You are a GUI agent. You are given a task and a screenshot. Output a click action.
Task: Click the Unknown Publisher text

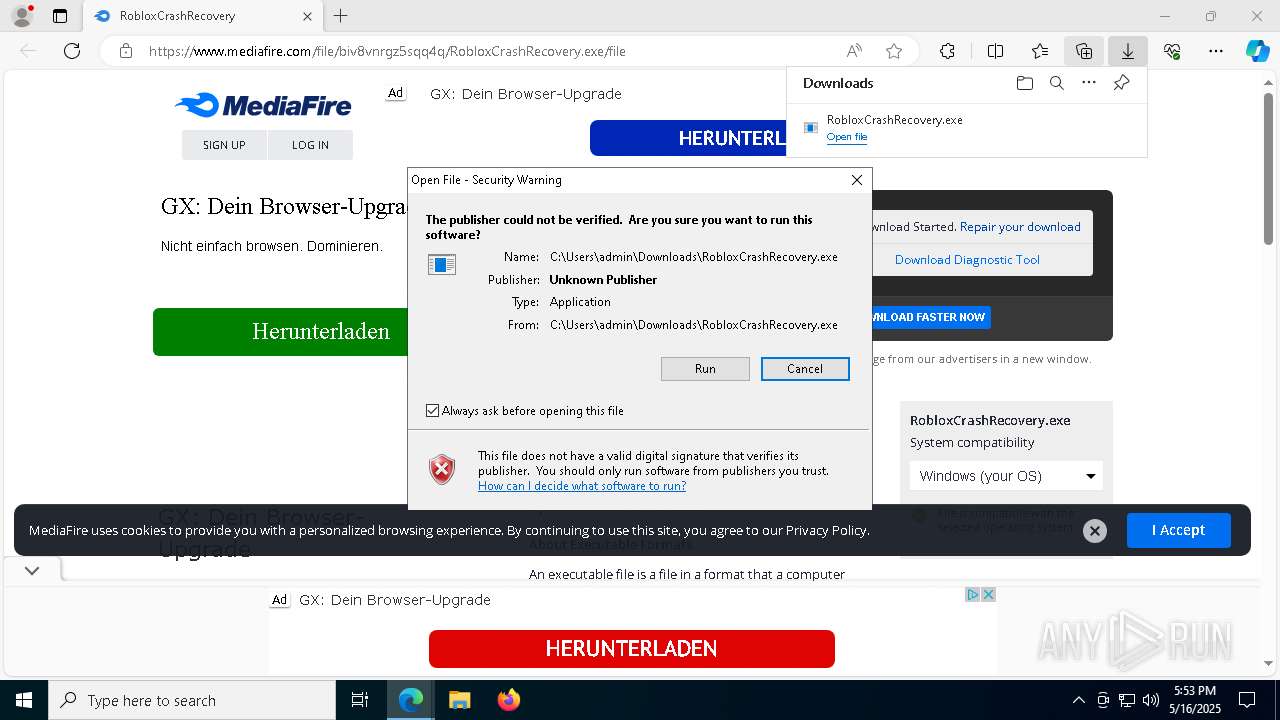(x=603, y=280)
